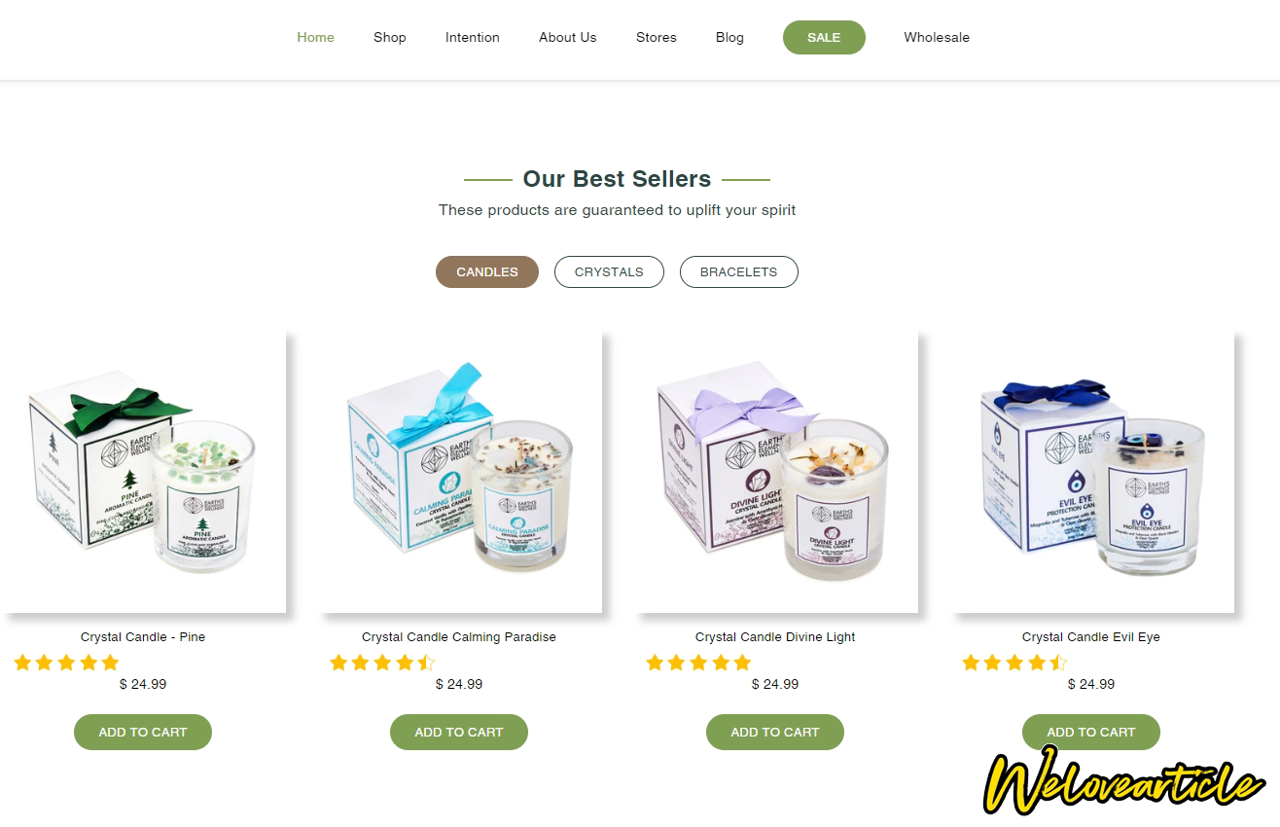Viewport: 1280px width, 827px height.
Task: Click the green SALE button
Action: 824,37
